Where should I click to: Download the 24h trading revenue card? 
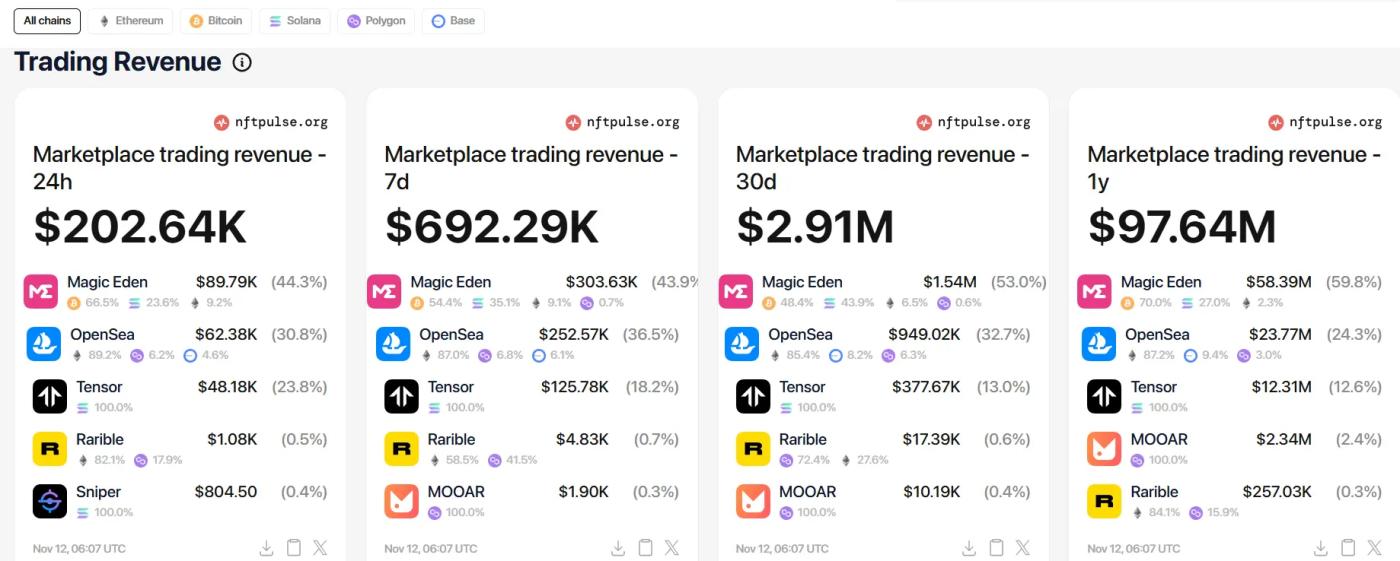pyautogui.click(x=267, y=548)
